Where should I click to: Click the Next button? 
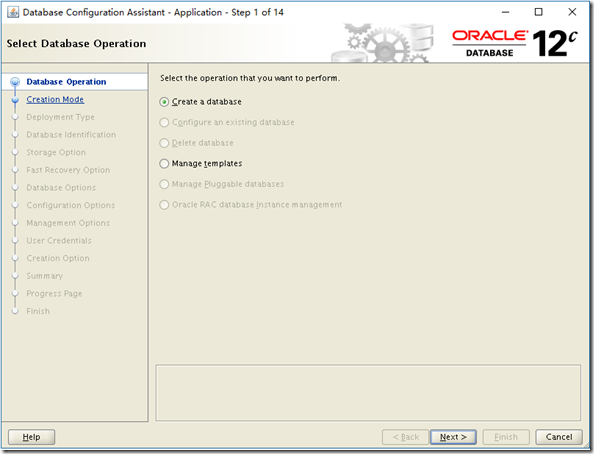(x=453, y=437)
